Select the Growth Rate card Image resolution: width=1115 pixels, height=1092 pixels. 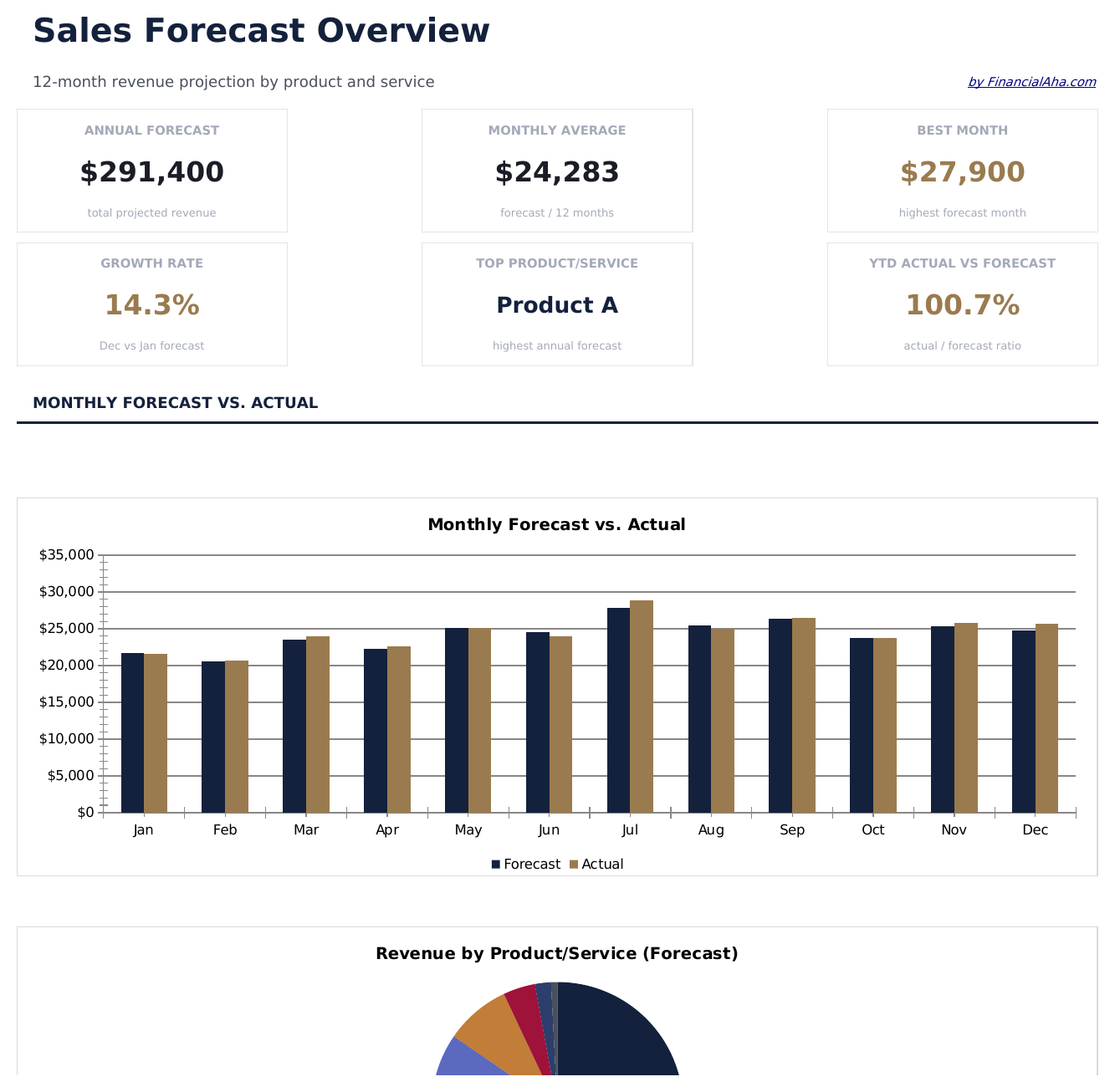[x=151, y=304]
